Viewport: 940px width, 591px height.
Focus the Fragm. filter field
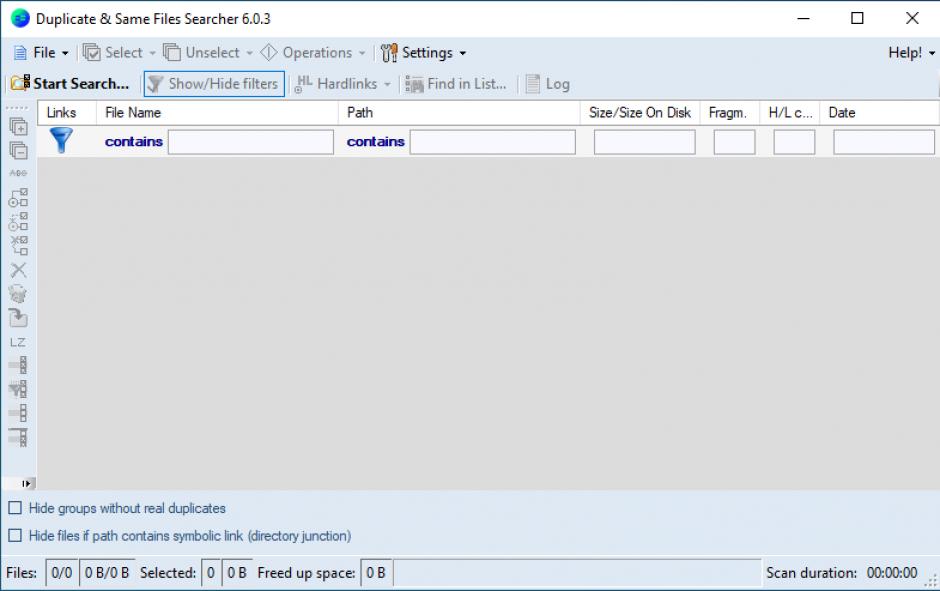click(x=734, y=142)
